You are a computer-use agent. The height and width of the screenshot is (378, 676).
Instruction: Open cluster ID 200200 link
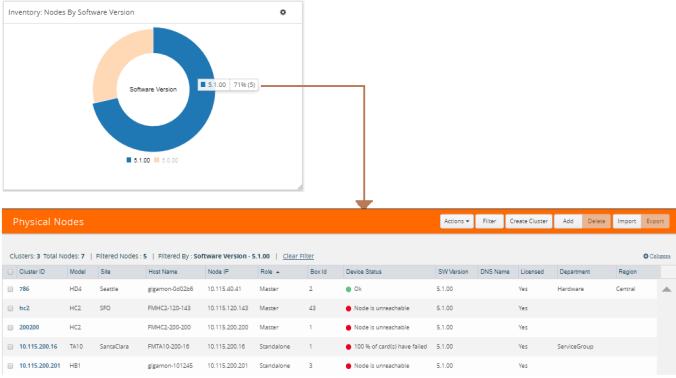point(29,327)
